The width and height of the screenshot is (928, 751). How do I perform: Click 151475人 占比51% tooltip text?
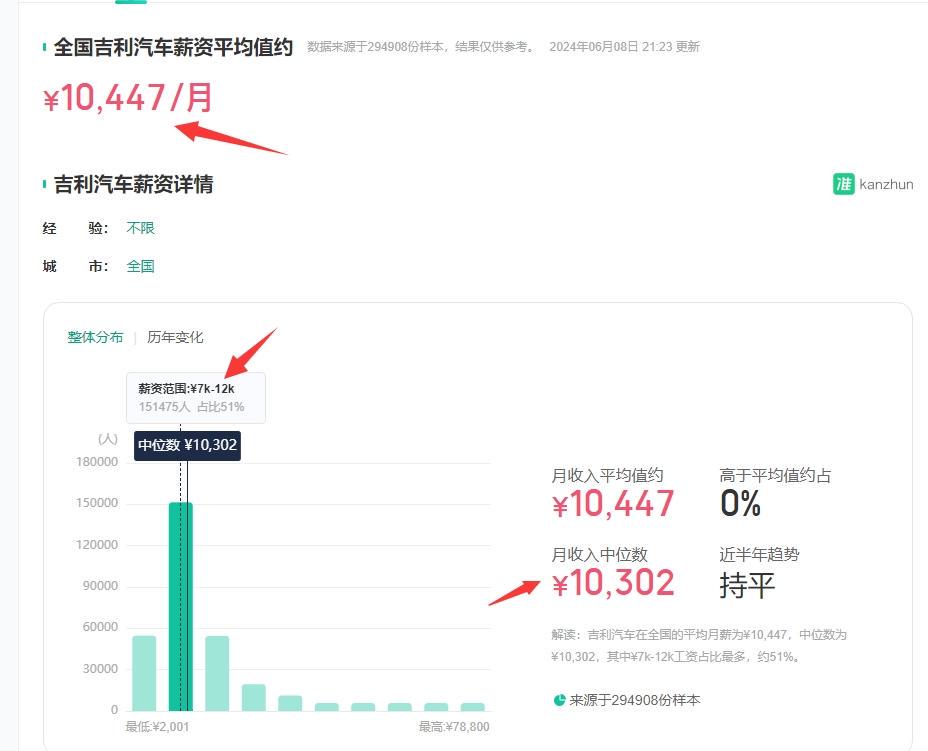(191, 407)
